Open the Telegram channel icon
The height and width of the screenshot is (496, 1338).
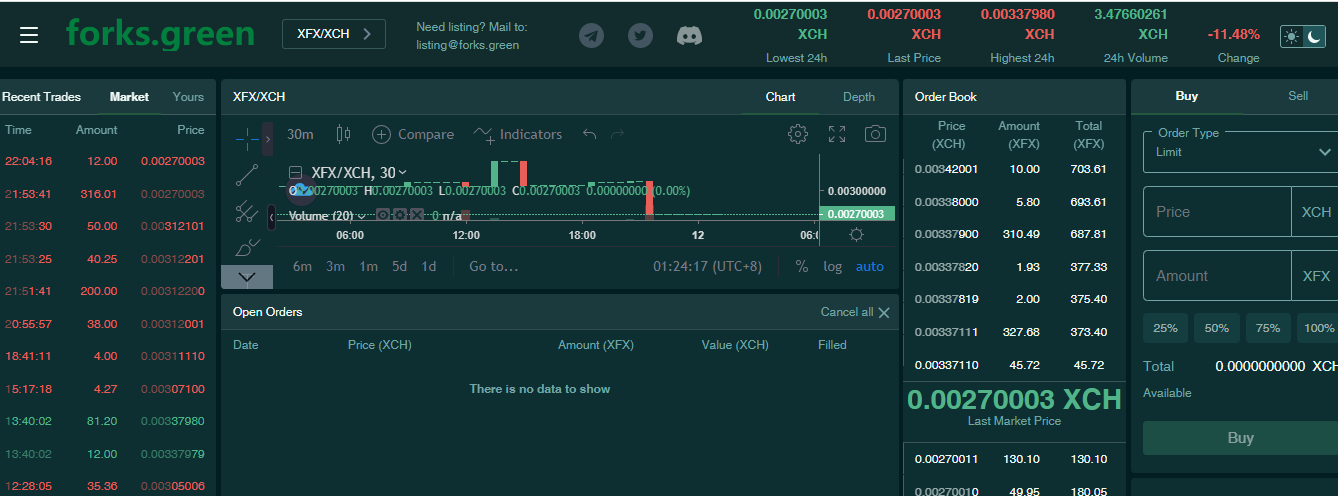[x=592, y=35]
